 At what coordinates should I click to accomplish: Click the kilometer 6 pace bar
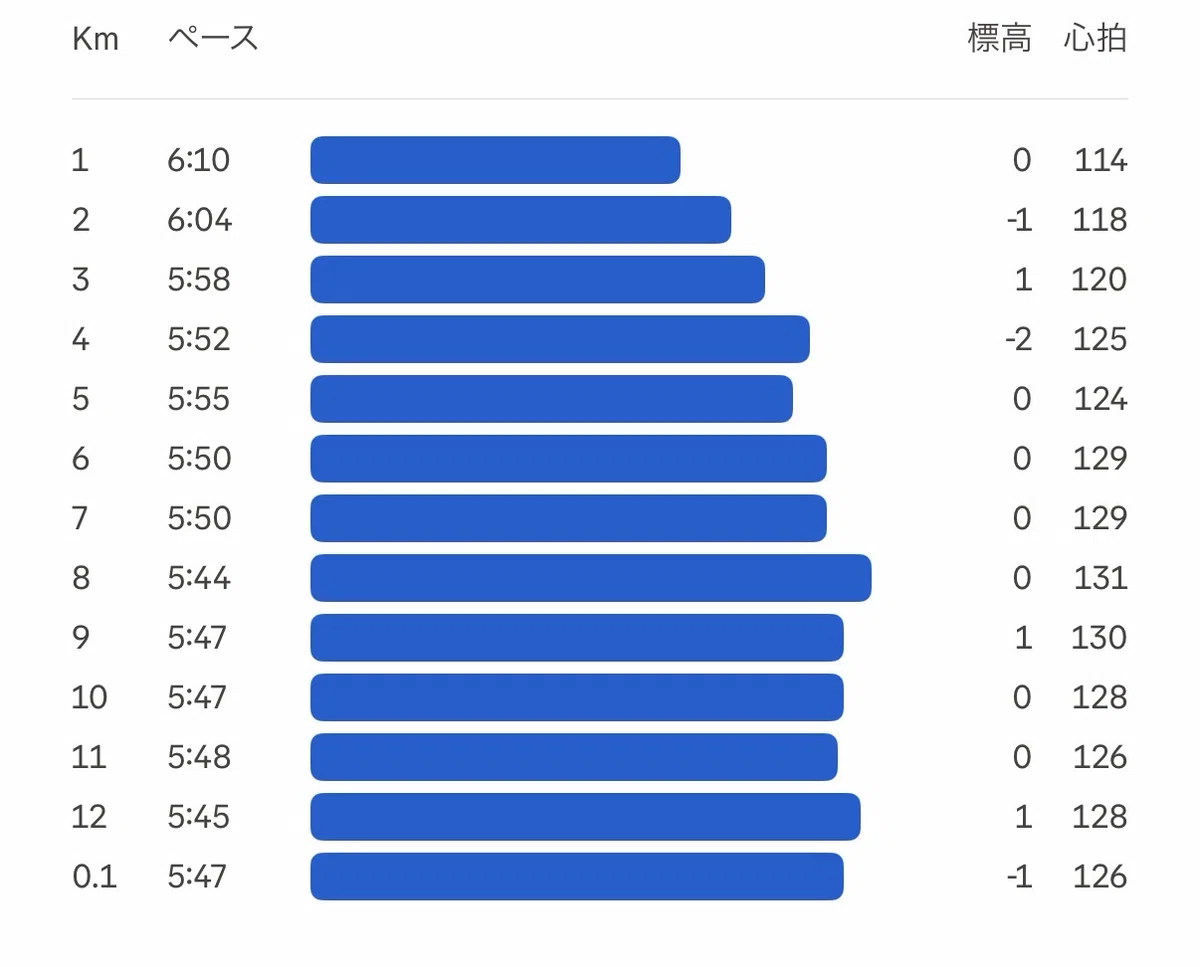(568, 459)
